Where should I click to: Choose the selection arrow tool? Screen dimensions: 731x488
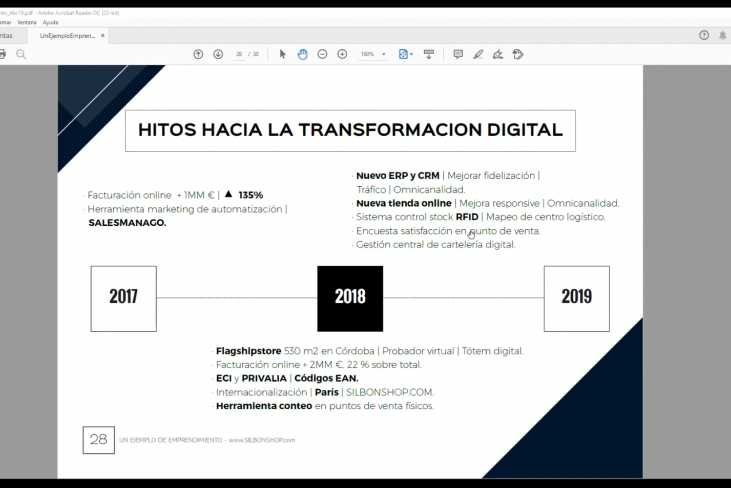282,54
